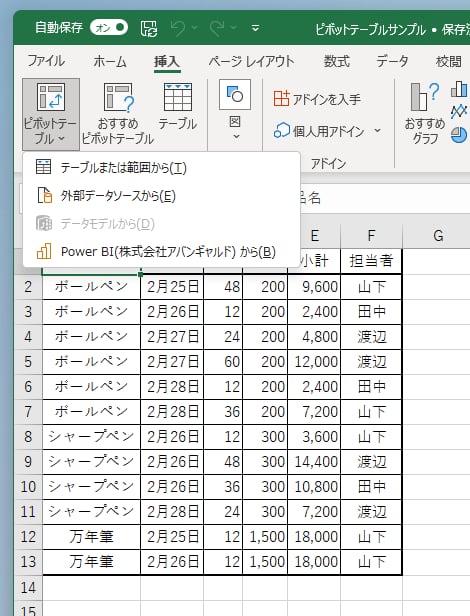Switch to the ホーム tab
Screen dimensions: 470x616
tap(110, 62)
